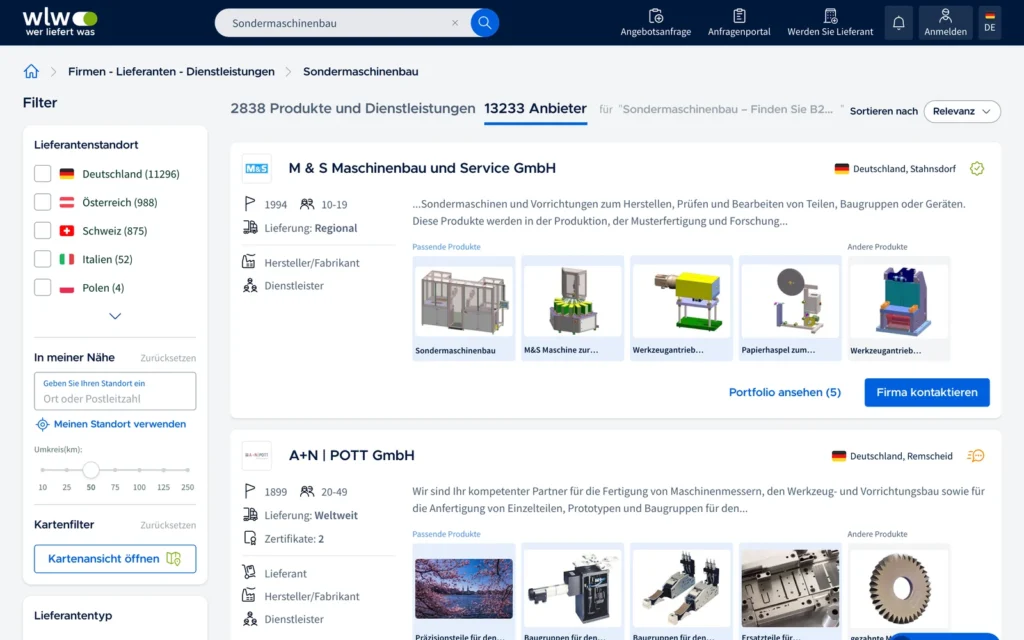Click the employees icon beside 20-49

(x=307, y=491)
